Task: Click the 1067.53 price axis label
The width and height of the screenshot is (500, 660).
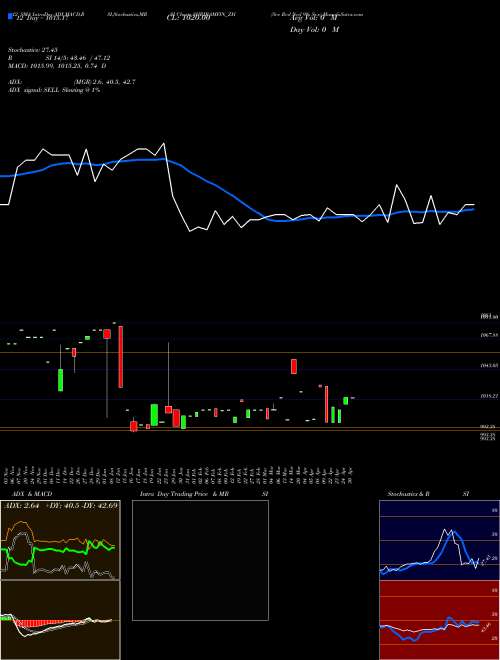Action: [x=489, y=335]
